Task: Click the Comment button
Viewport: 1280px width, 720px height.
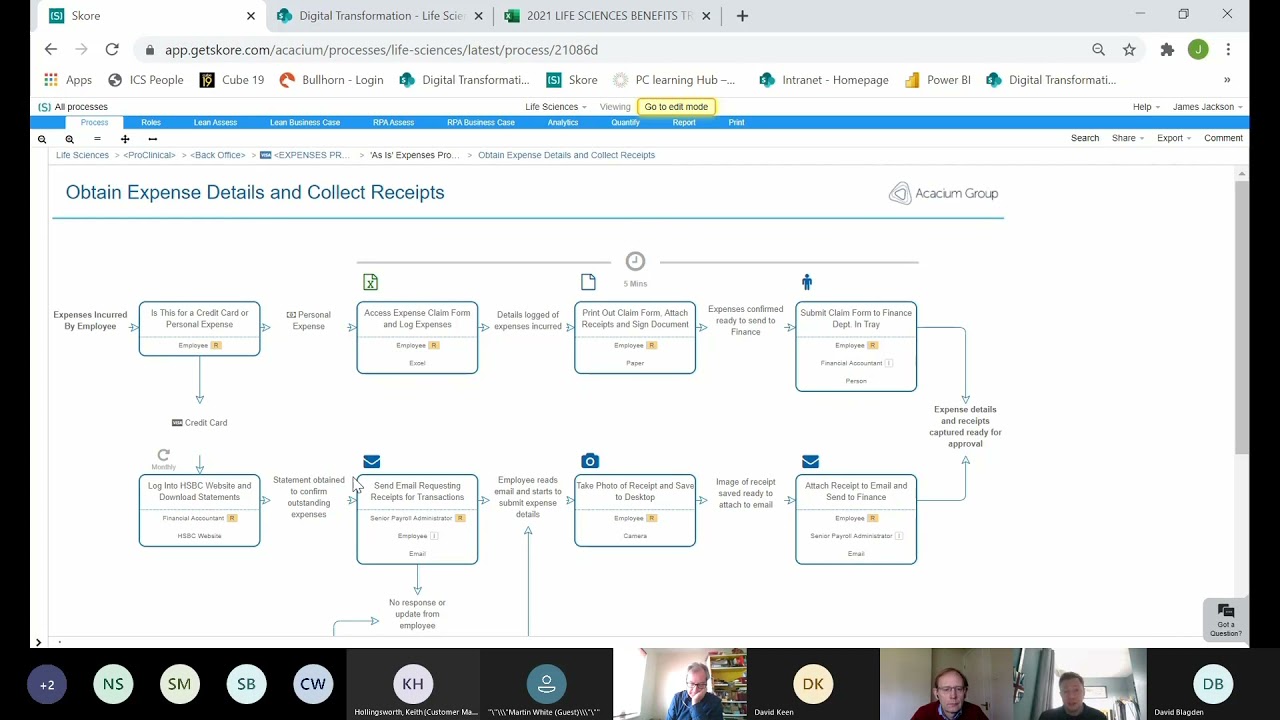Action: click(x=1223, y=138)
